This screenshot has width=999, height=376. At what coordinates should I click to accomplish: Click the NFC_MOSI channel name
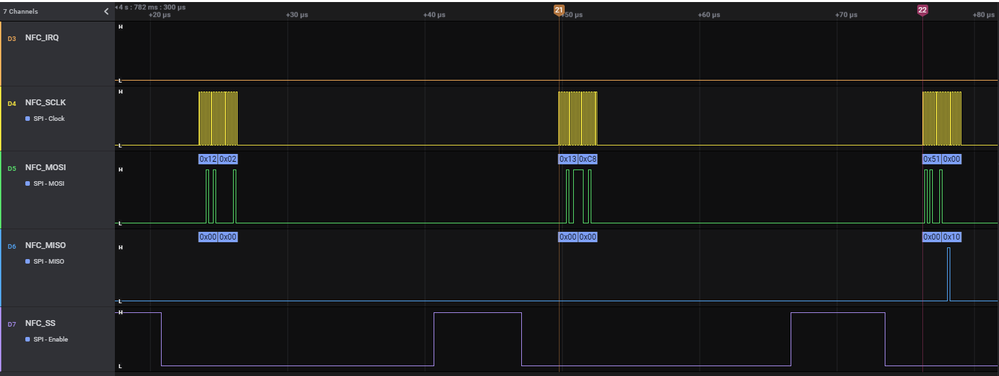click(x=45, y=168)
